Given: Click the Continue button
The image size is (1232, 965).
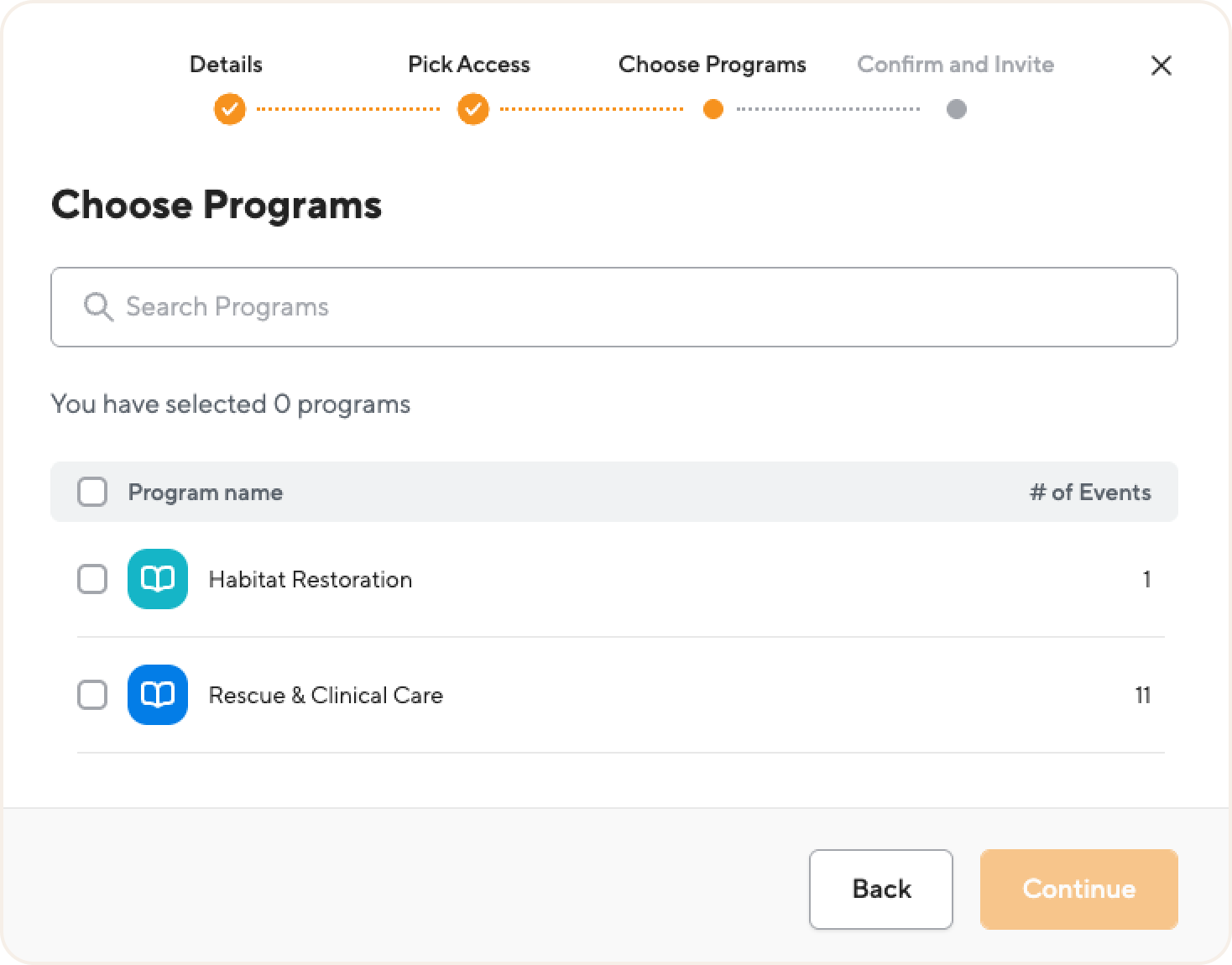Looking at the screenshot, I should pos(1079,889).
